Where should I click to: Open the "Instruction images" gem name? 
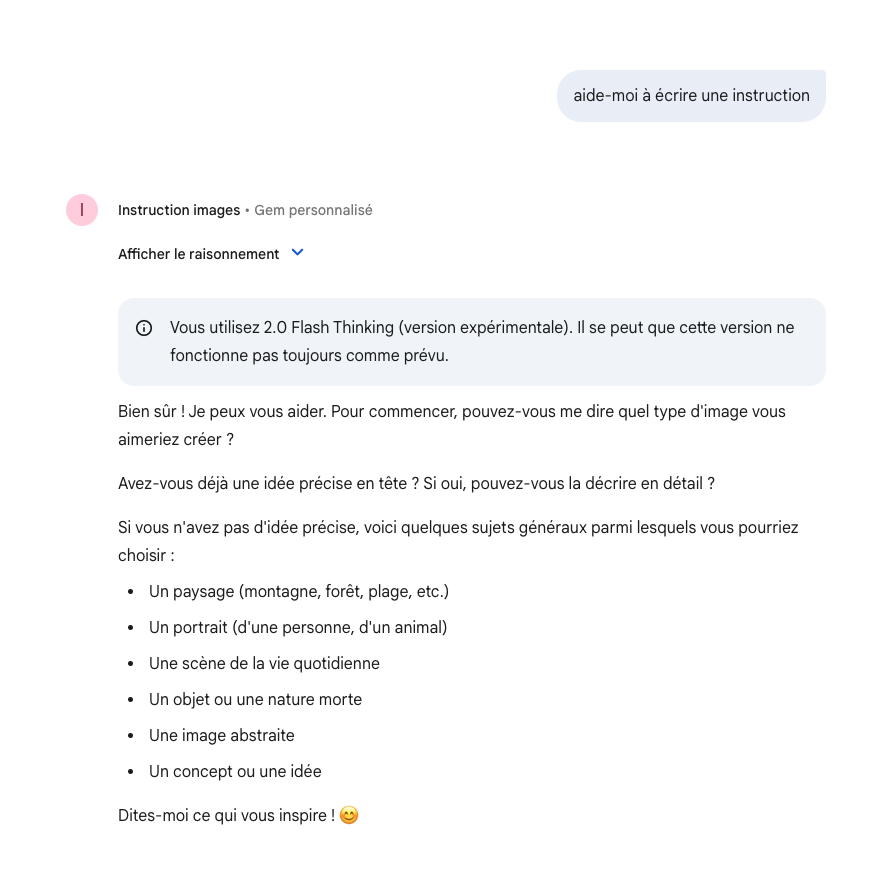(179, 210)
